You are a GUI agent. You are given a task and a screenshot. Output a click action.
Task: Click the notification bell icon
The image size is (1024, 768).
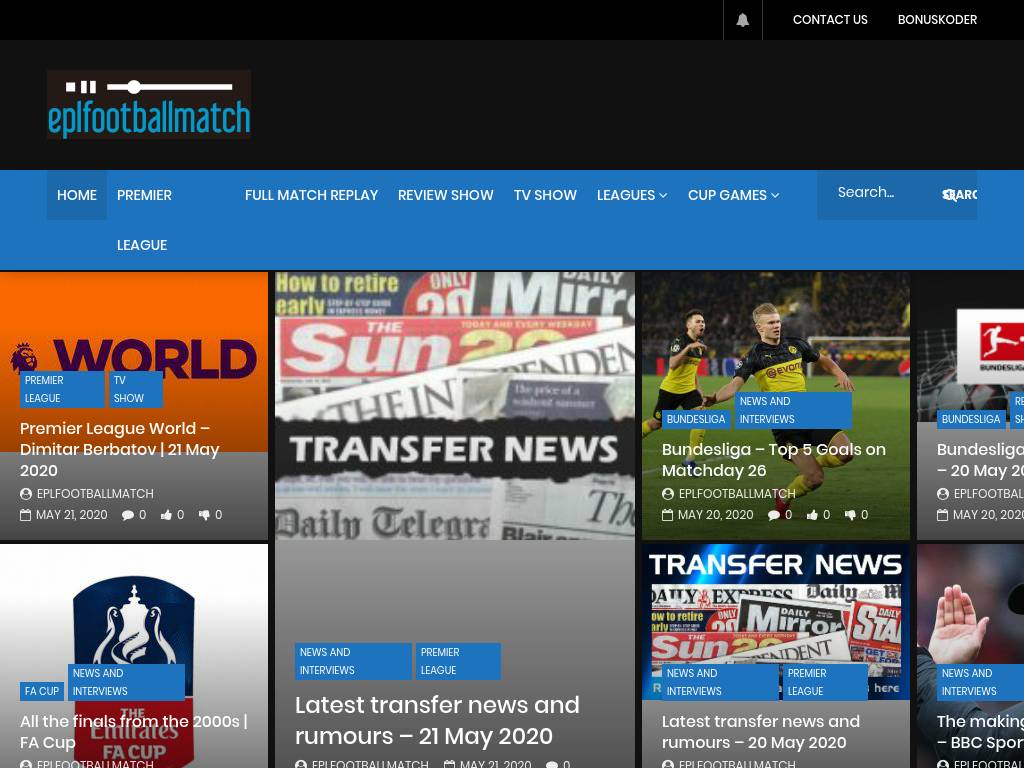742,20
